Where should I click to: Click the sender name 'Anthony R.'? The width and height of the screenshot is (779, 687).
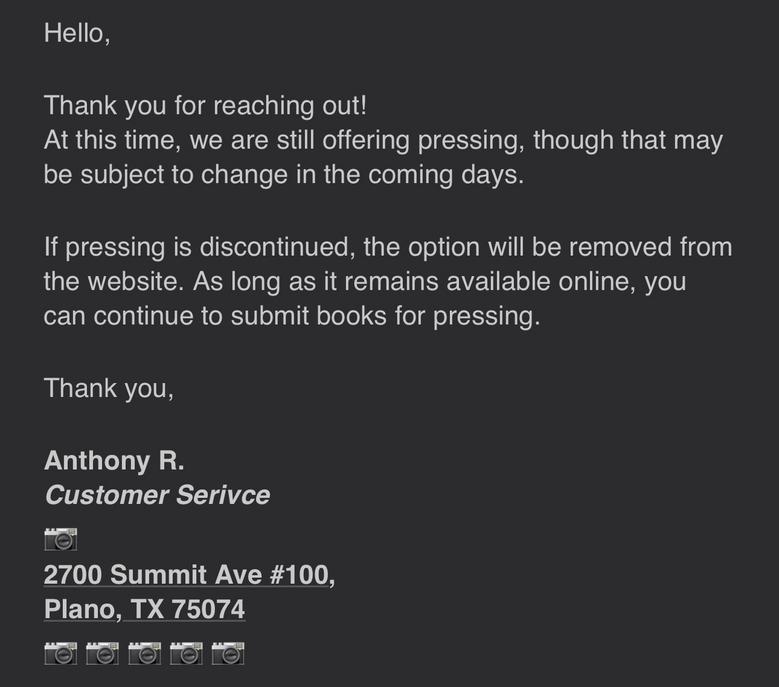(114, 460)
